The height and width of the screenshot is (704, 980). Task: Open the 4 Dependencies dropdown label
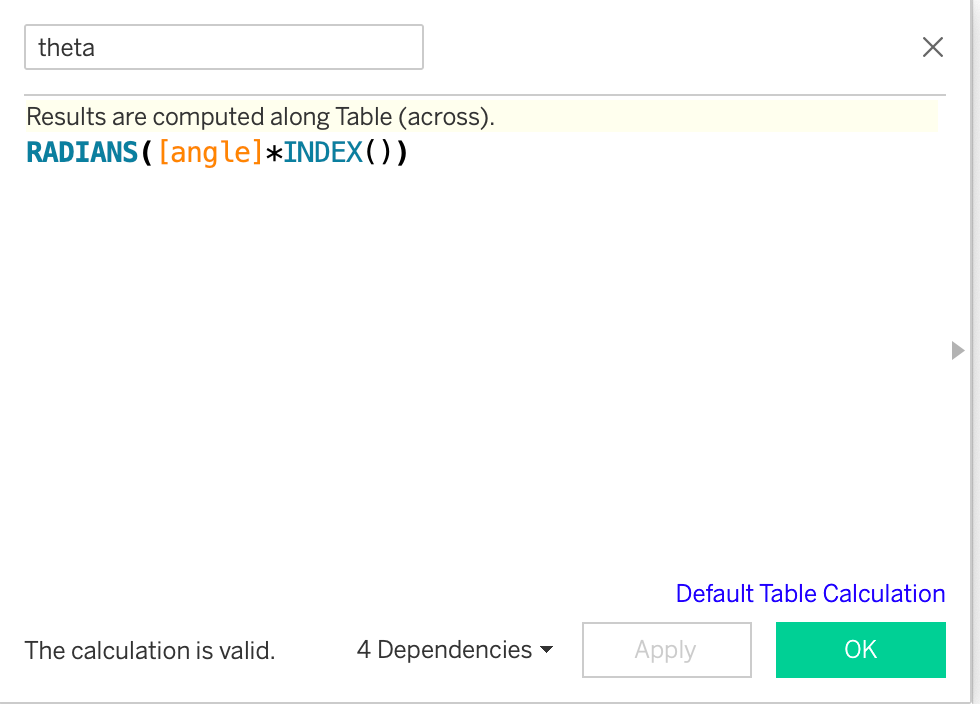[444, 650]
